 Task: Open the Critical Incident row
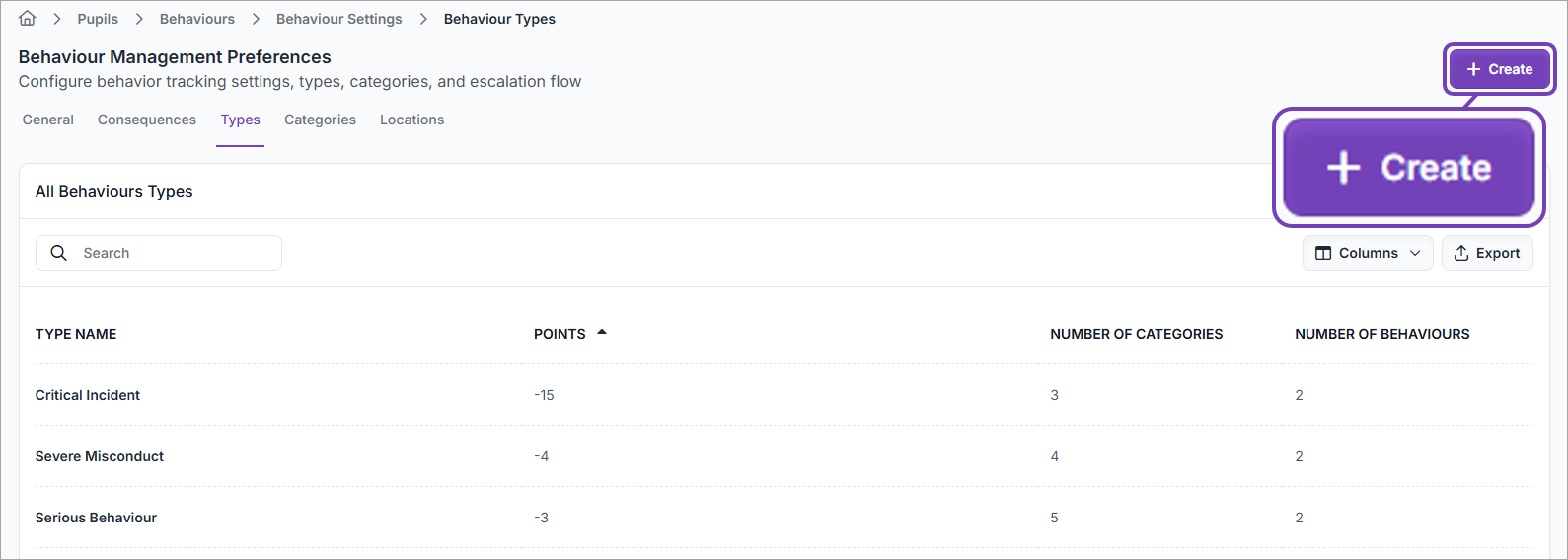pyautogui.click(x=88, y=395)
